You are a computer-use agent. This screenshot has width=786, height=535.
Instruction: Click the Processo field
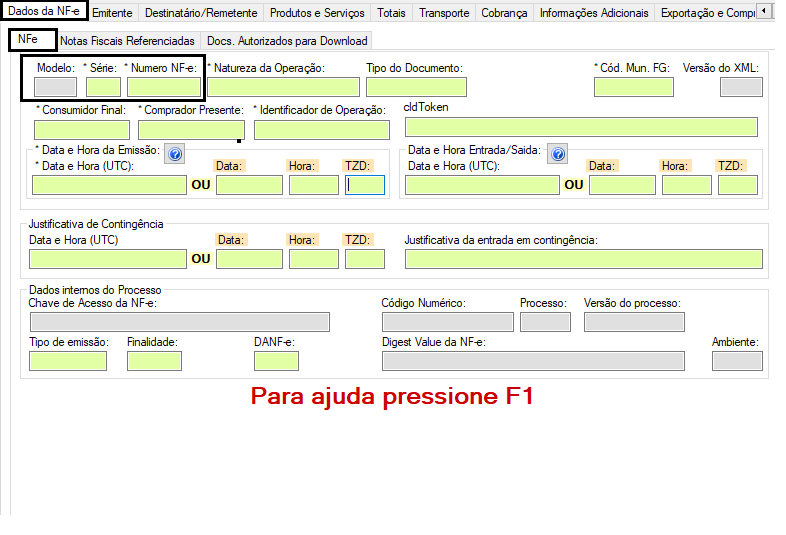545,322
